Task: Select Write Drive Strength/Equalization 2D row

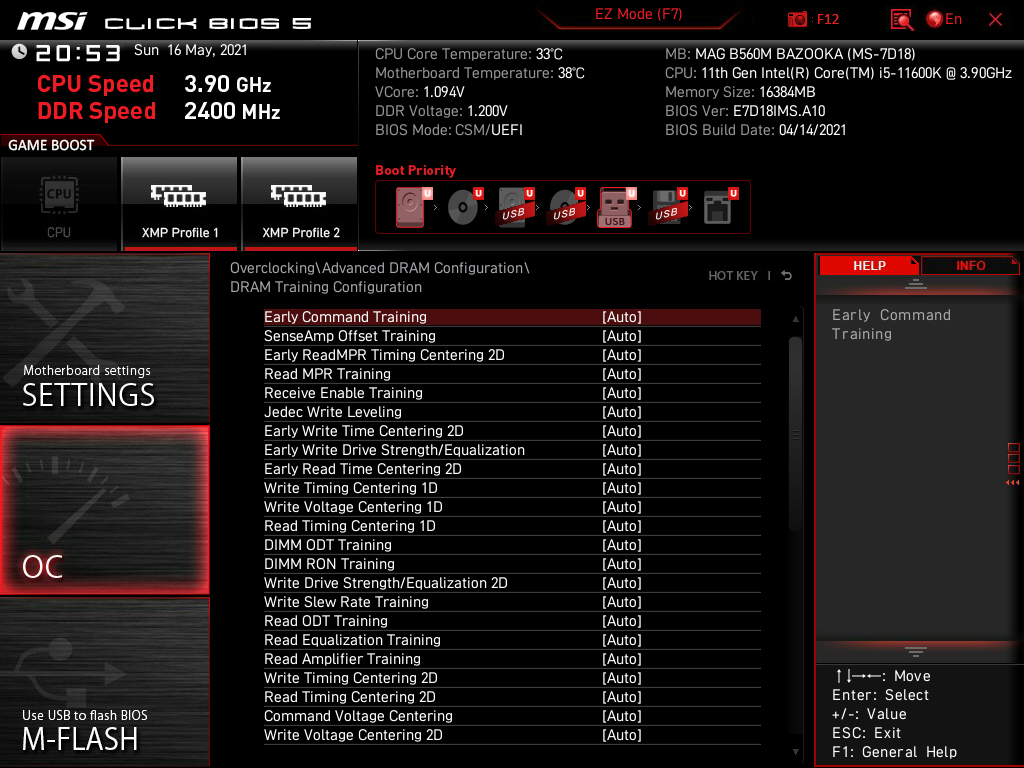Action: pos(512,583)
